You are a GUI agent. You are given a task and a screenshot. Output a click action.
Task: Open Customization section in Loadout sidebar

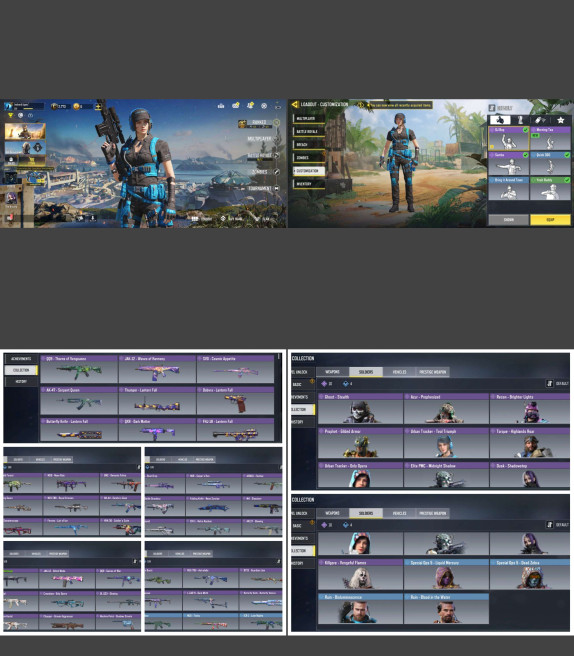pyautogui.click(x=309, y=171)
